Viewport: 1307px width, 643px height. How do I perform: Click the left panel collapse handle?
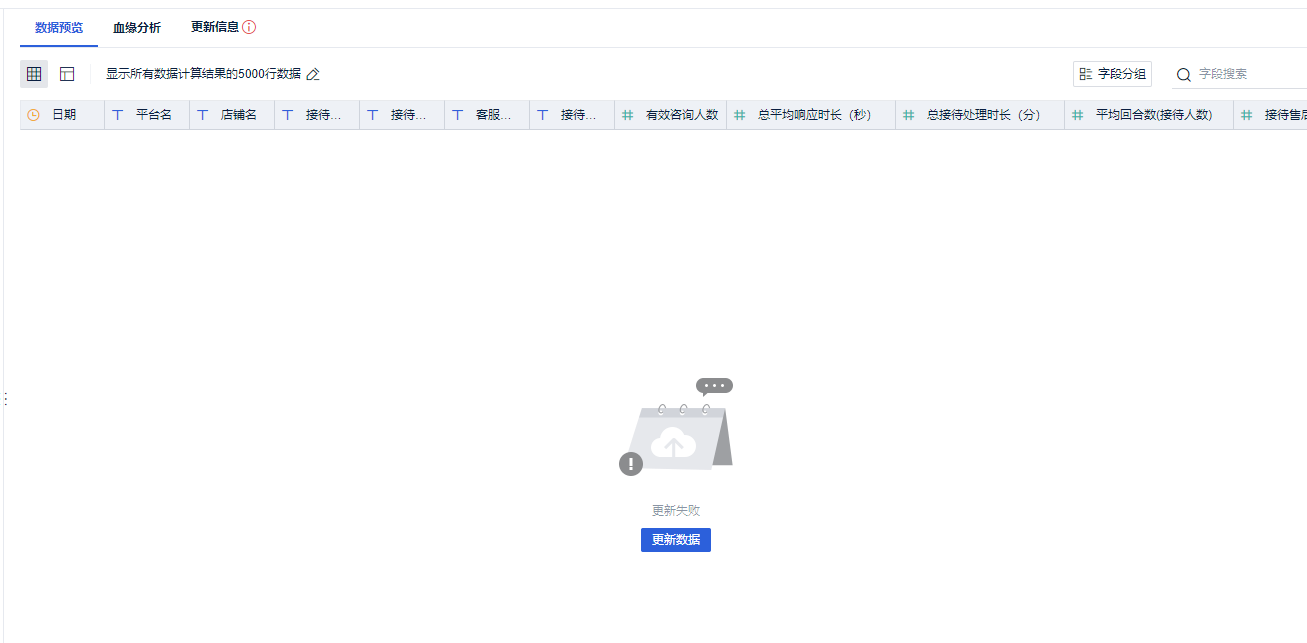point(5,399)
